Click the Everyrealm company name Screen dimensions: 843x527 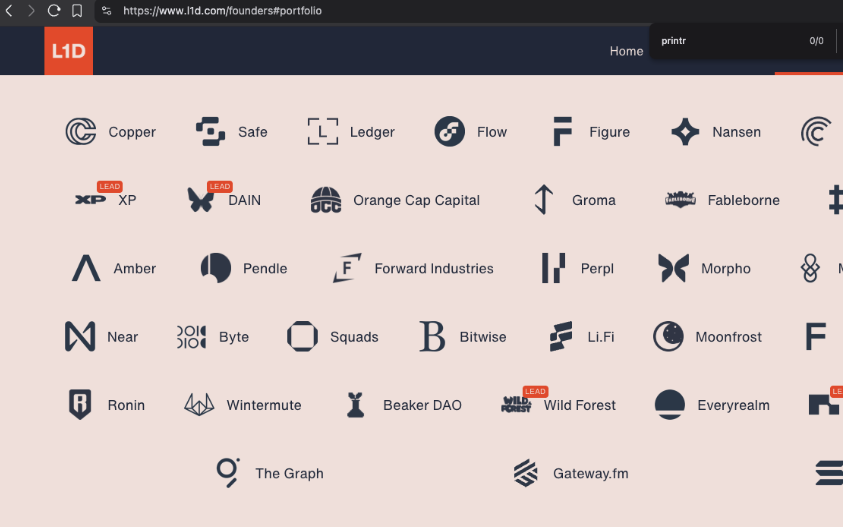pos(733,405)
